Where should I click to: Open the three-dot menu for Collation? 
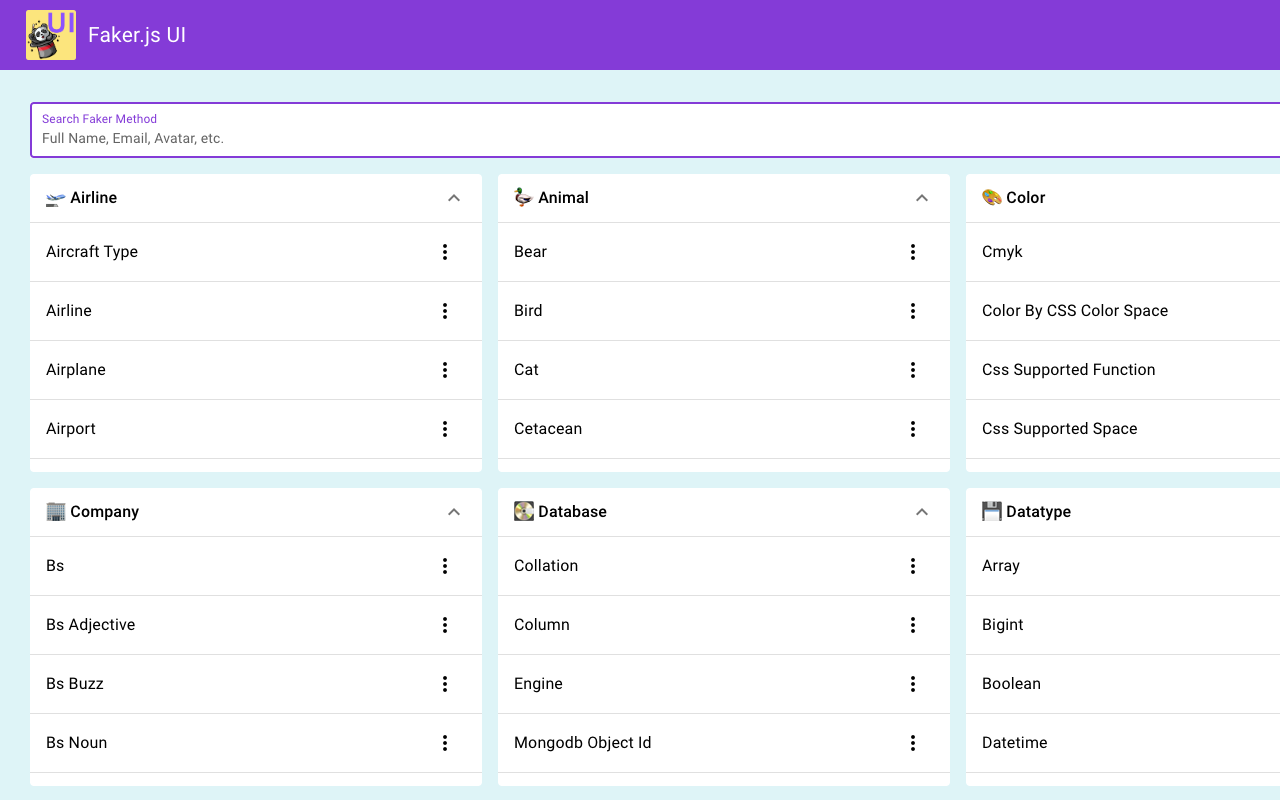913,566
